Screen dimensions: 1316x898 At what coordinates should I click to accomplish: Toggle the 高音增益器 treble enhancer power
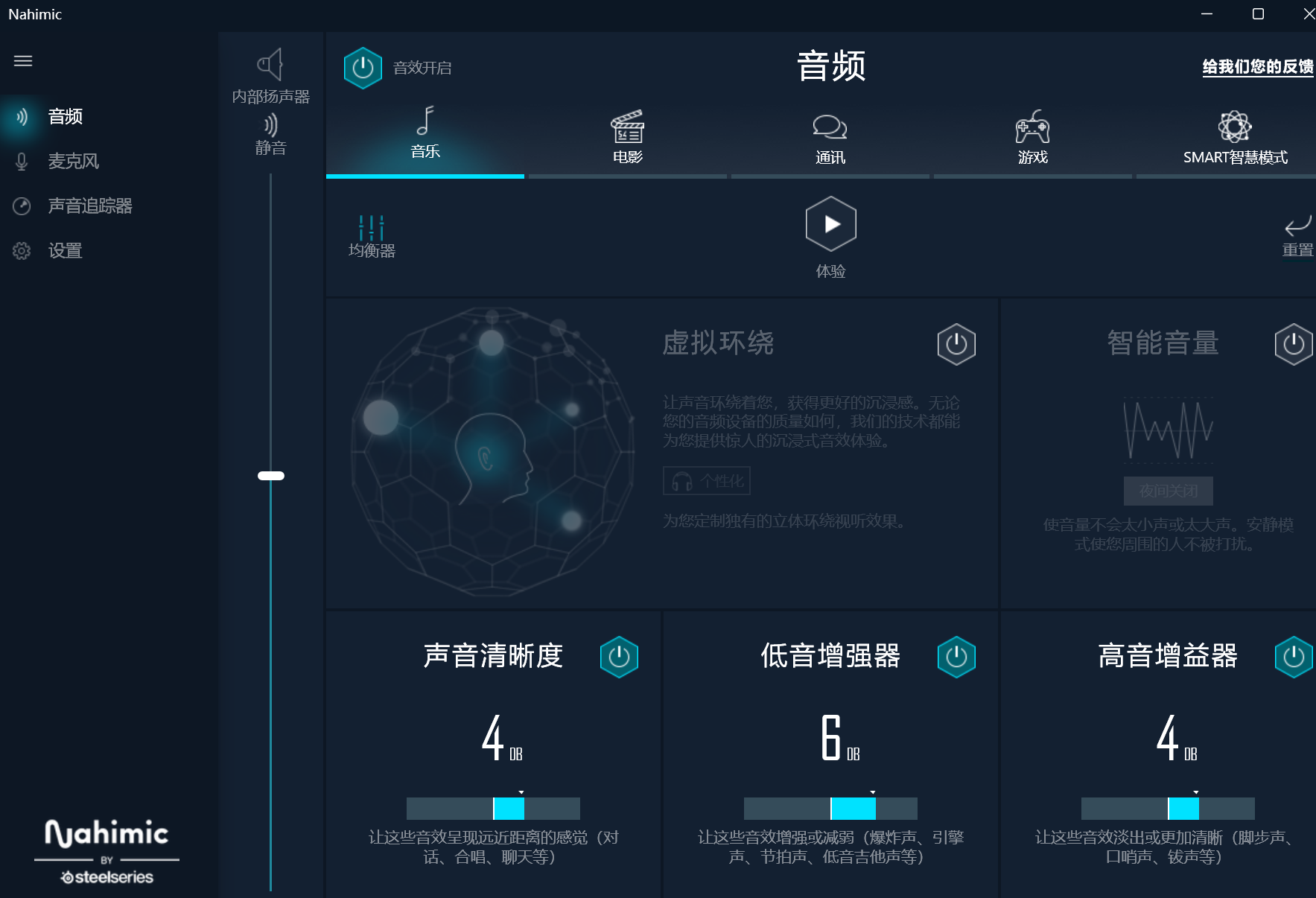(1294, 657)
